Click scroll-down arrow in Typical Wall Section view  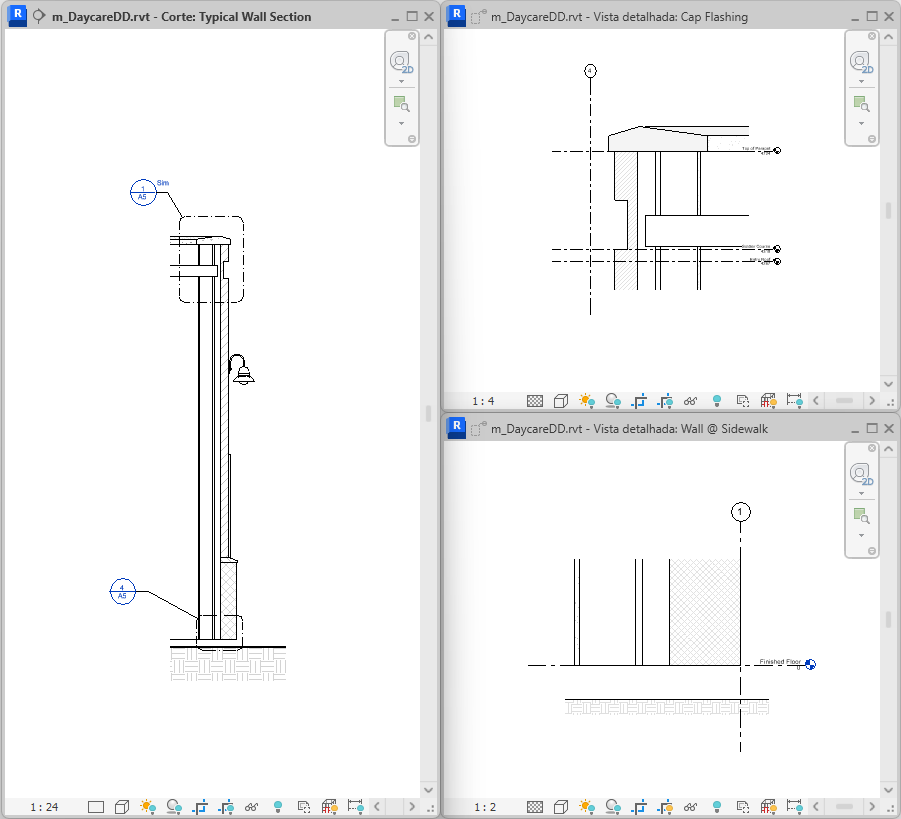click(429, 790)
